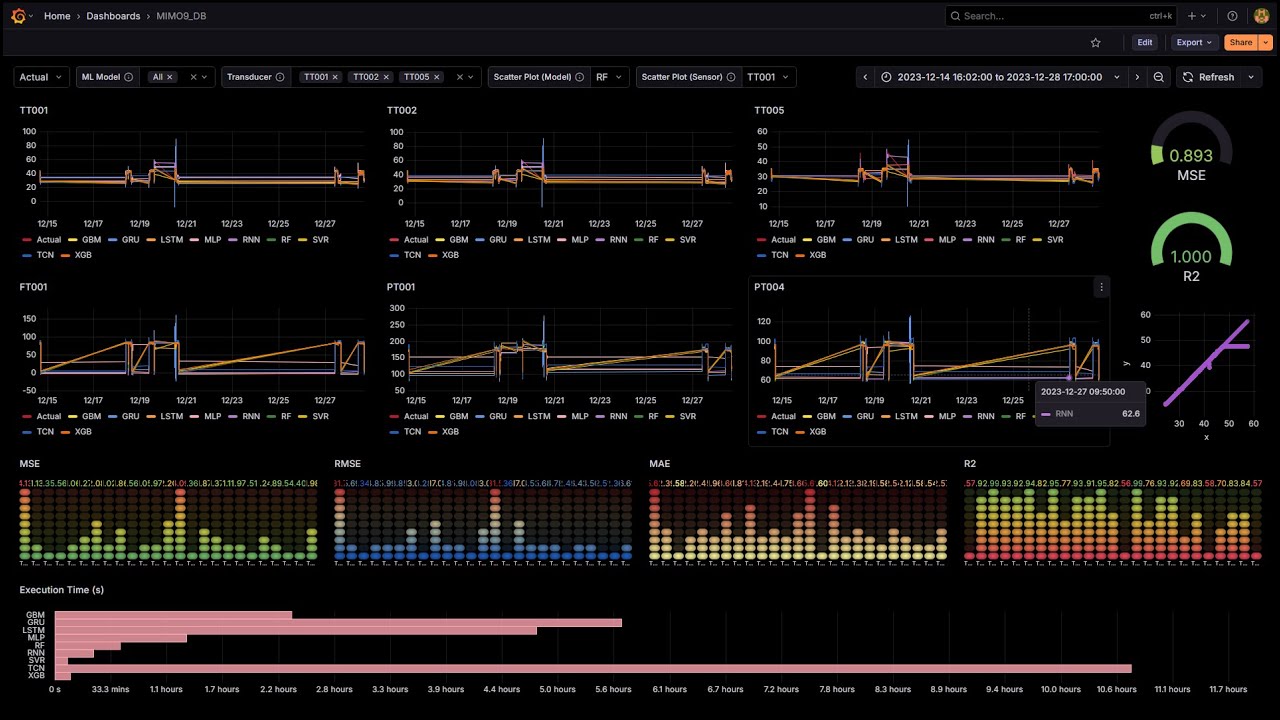Open the Dashboards breadcrumb
The image size is (1280, 720).
(113, 16)
